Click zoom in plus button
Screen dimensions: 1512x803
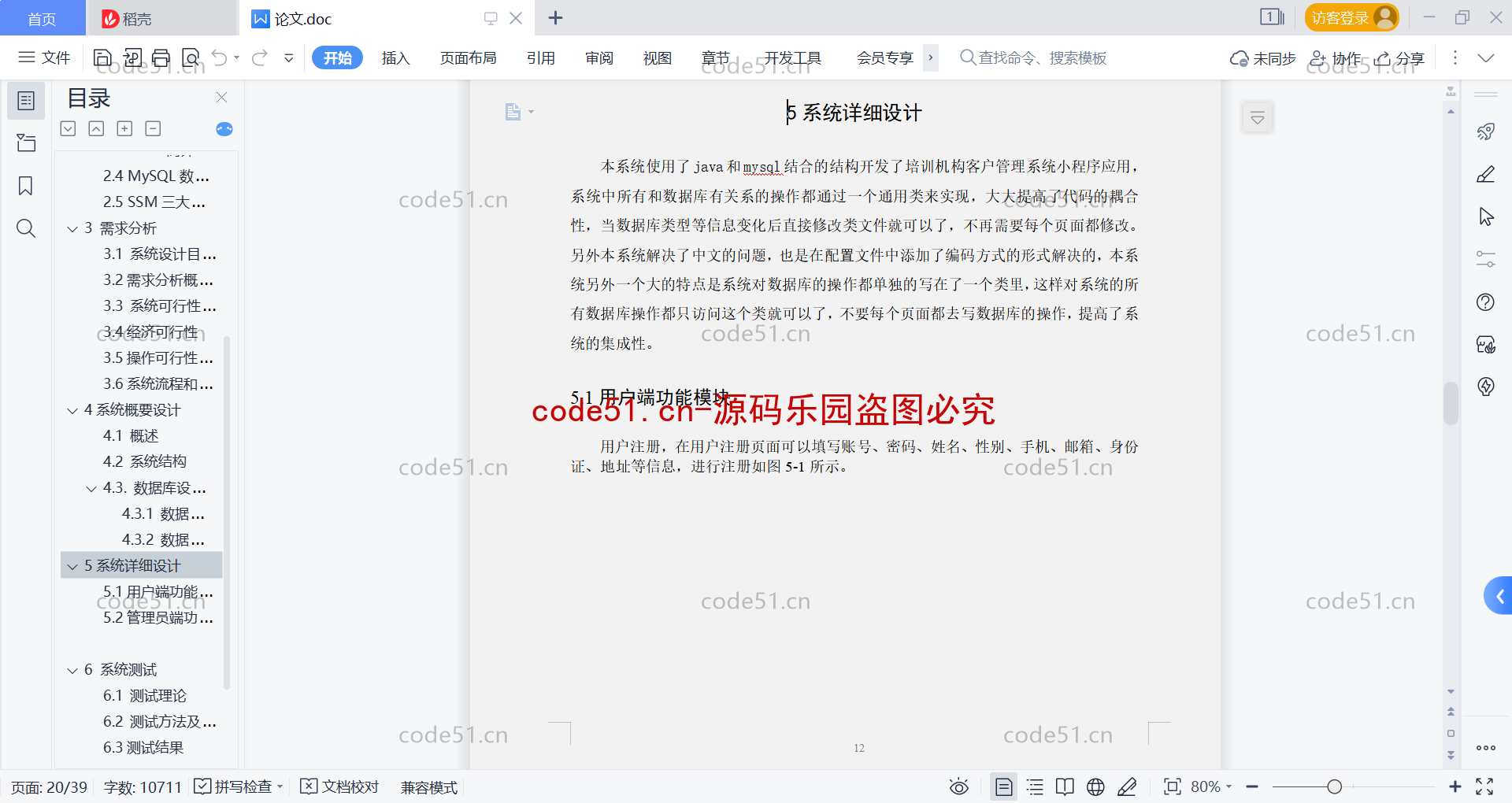point(1455,786)
